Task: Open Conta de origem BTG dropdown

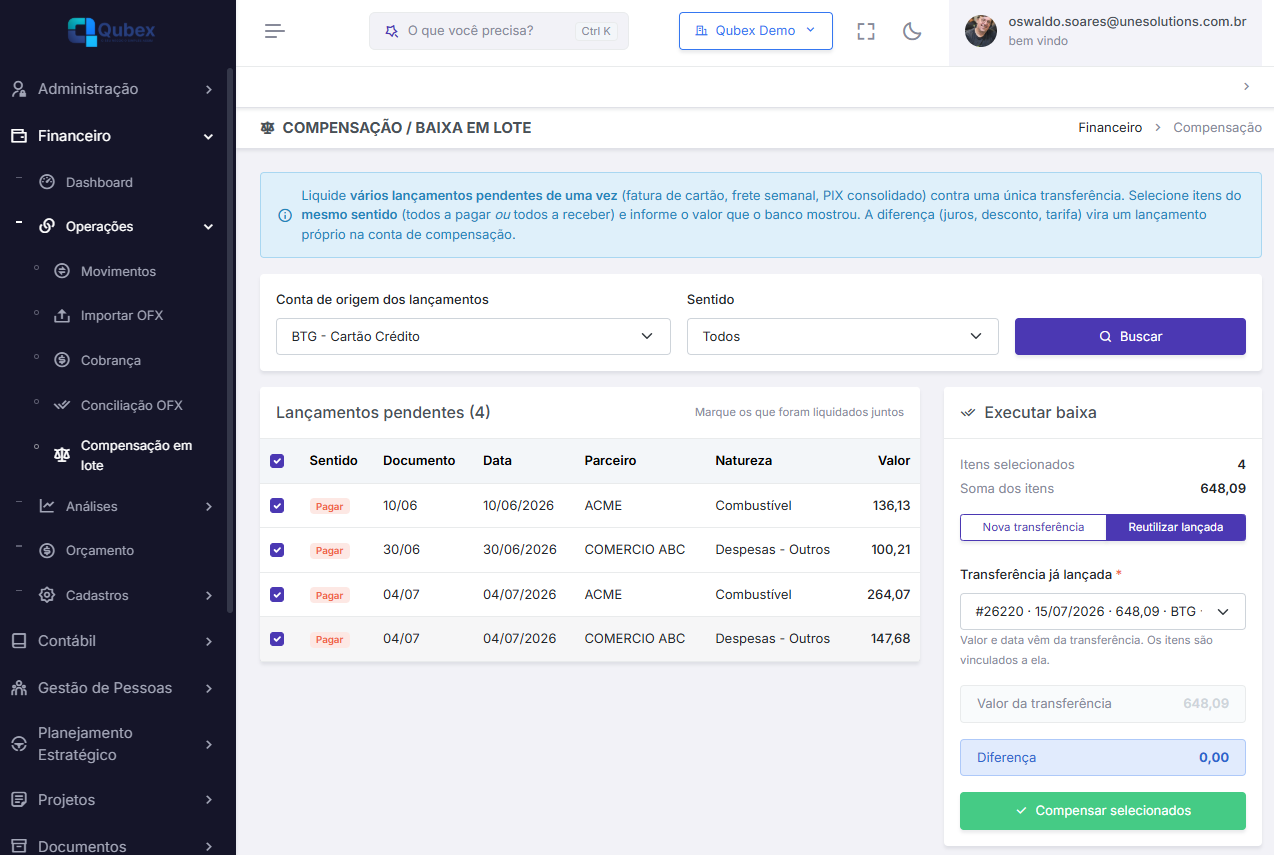Action: [x=473, y=336]
